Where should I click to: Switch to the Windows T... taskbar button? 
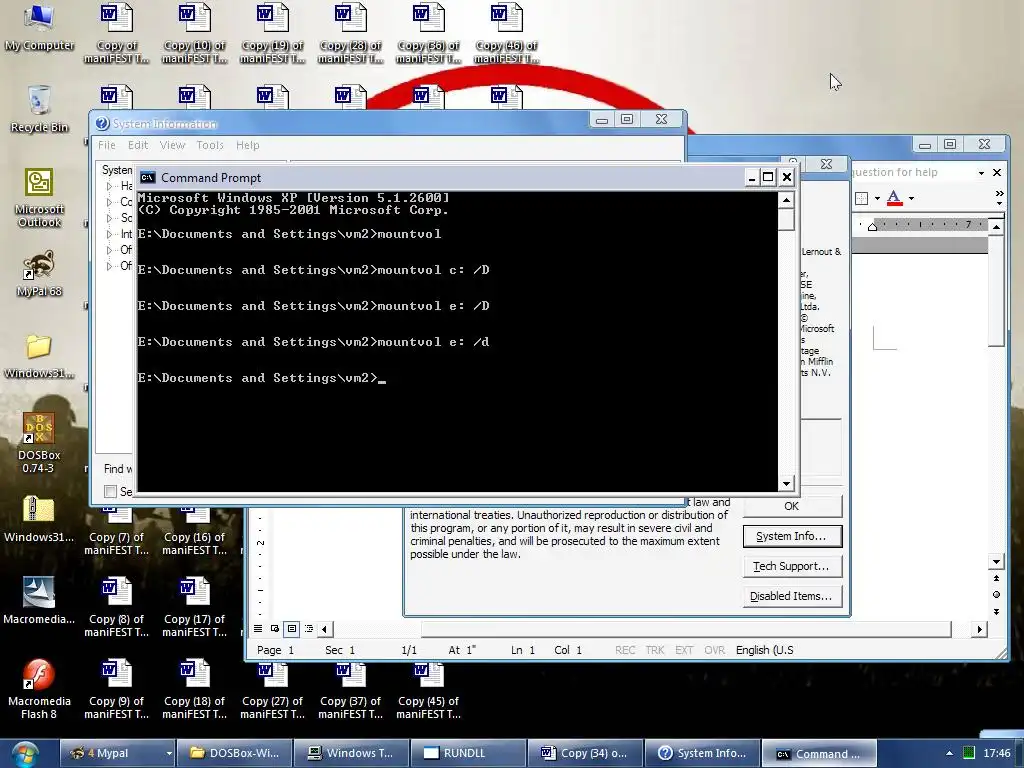[351, 754]
